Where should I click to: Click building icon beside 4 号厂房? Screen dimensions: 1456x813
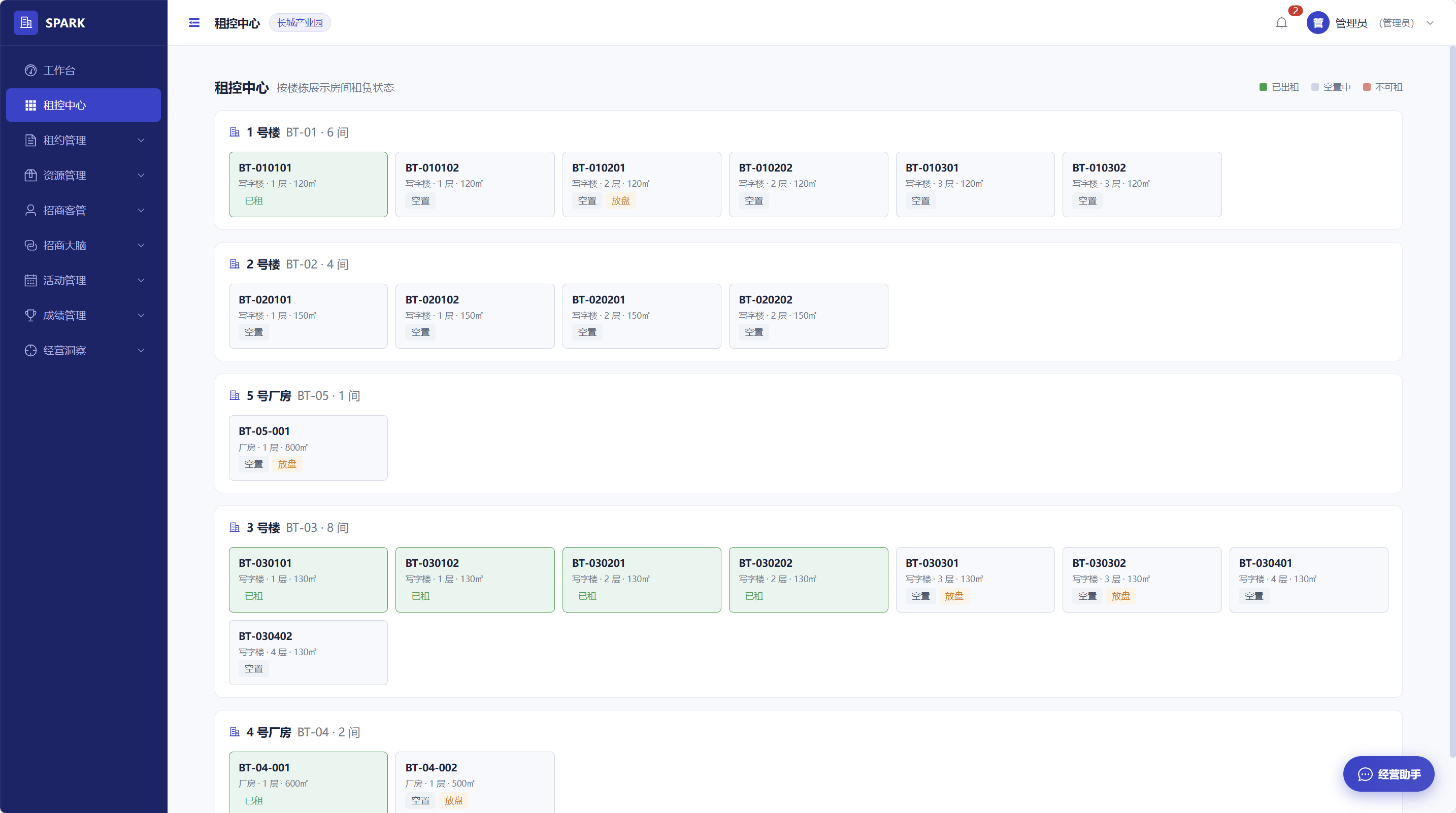pos(235,732)
